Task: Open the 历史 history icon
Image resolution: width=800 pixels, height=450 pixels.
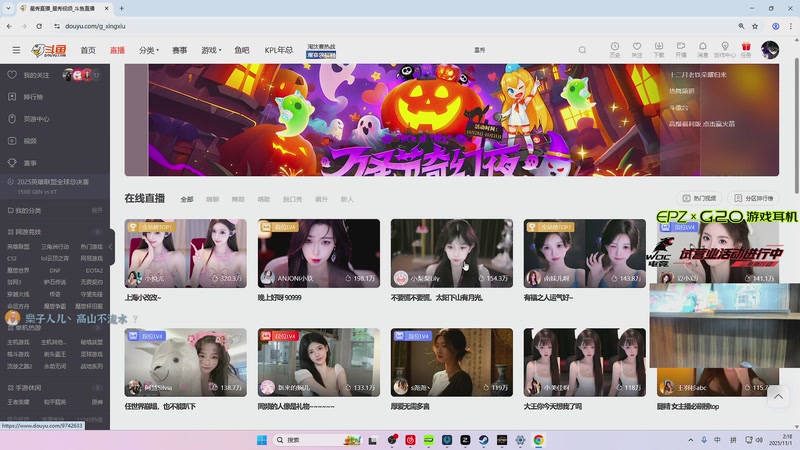Action: tap(615, 49)
